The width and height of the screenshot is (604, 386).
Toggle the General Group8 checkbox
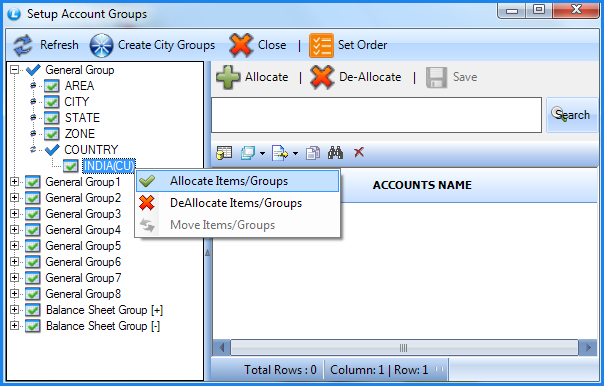pos(33,294)
